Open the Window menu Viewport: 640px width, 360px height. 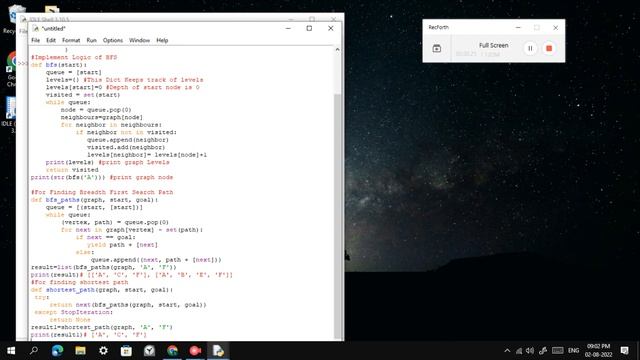coord(139,40)
